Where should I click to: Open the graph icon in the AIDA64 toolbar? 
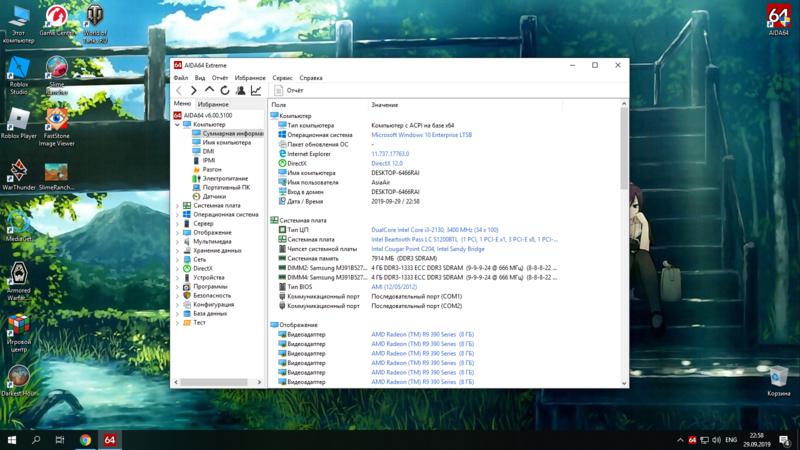tap(256, 90)
